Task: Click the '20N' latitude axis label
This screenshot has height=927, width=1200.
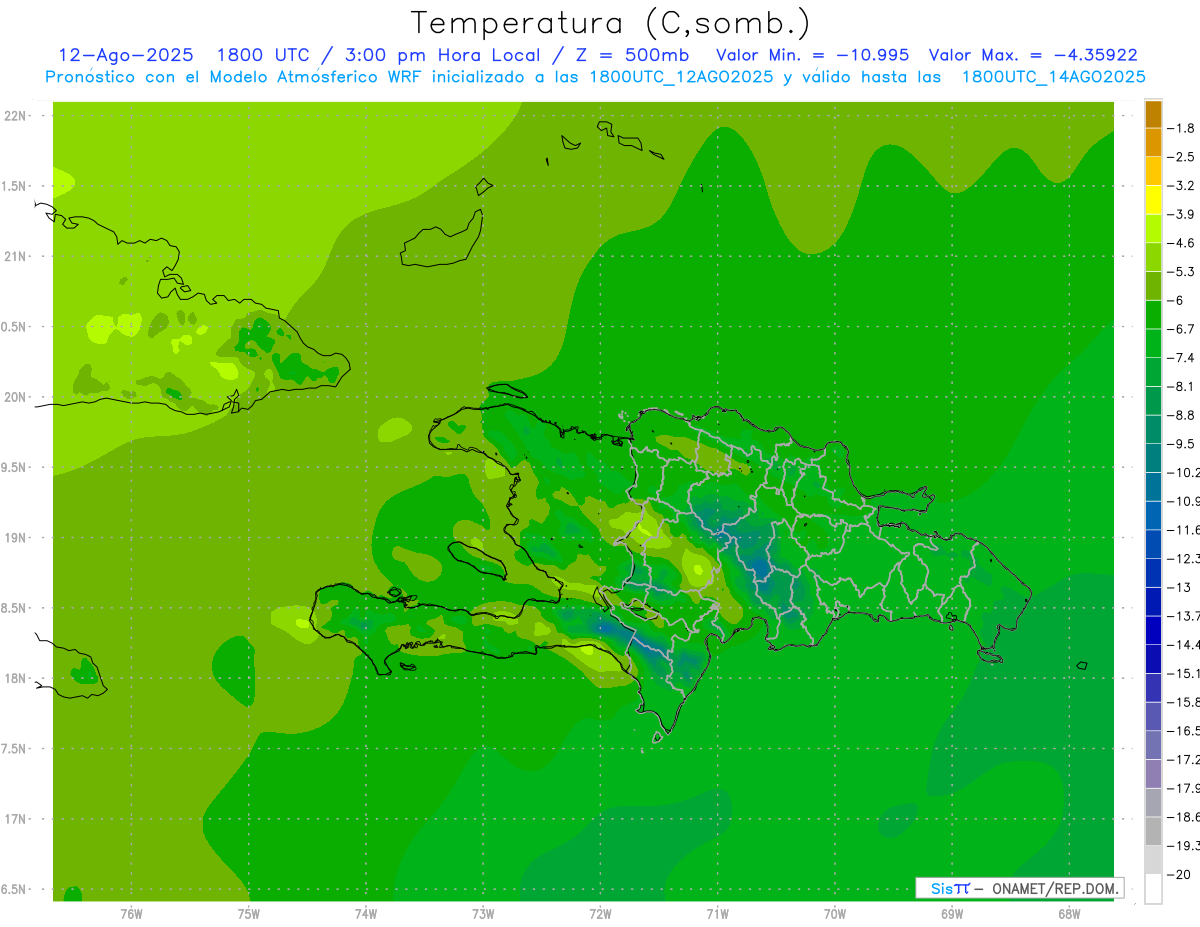Action: pos(15,397)
